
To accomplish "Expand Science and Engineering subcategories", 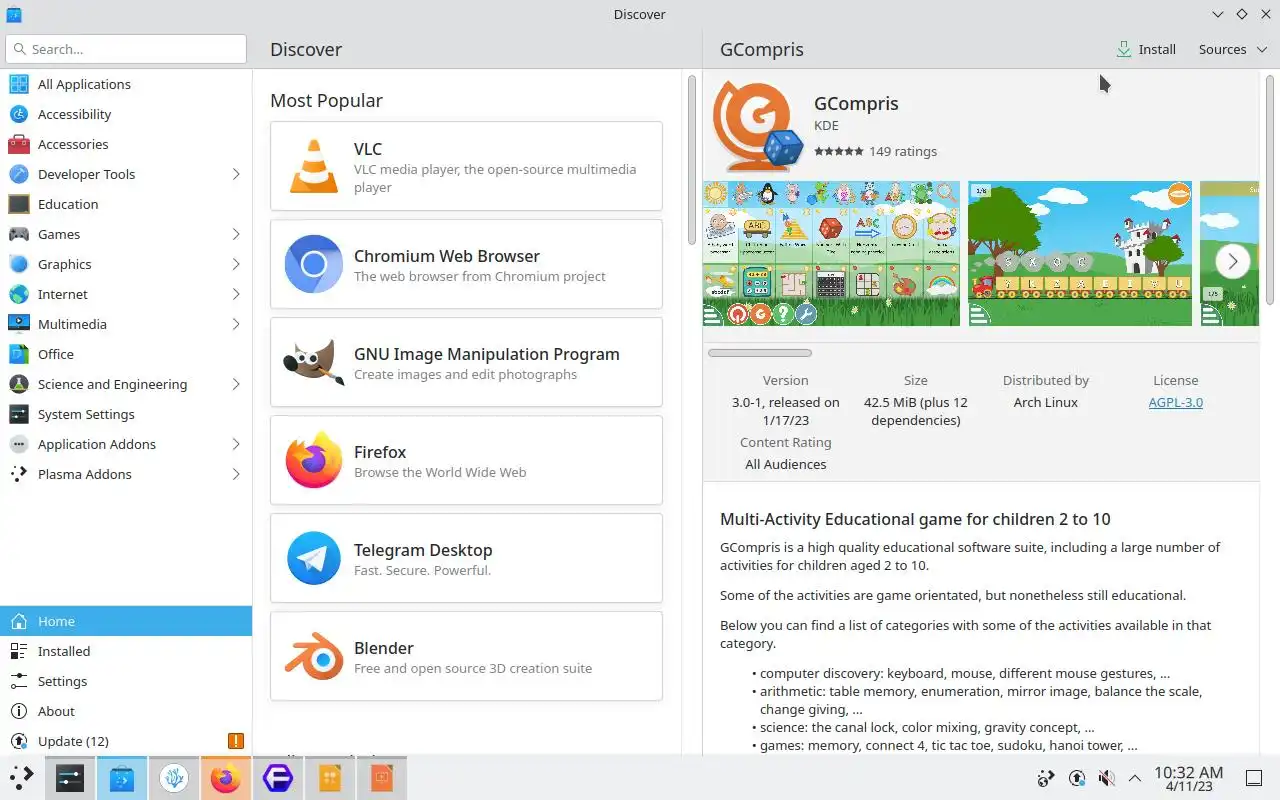I will coord(236,384).
